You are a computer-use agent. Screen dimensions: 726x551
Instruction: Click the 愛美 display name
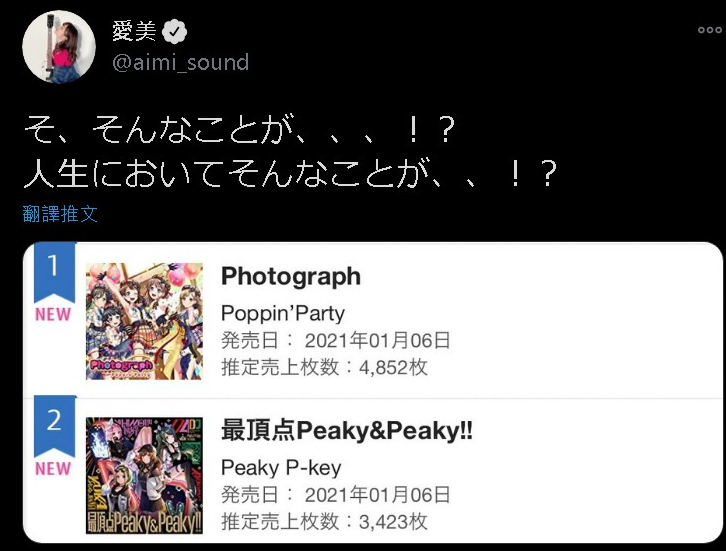pos(134,31)
